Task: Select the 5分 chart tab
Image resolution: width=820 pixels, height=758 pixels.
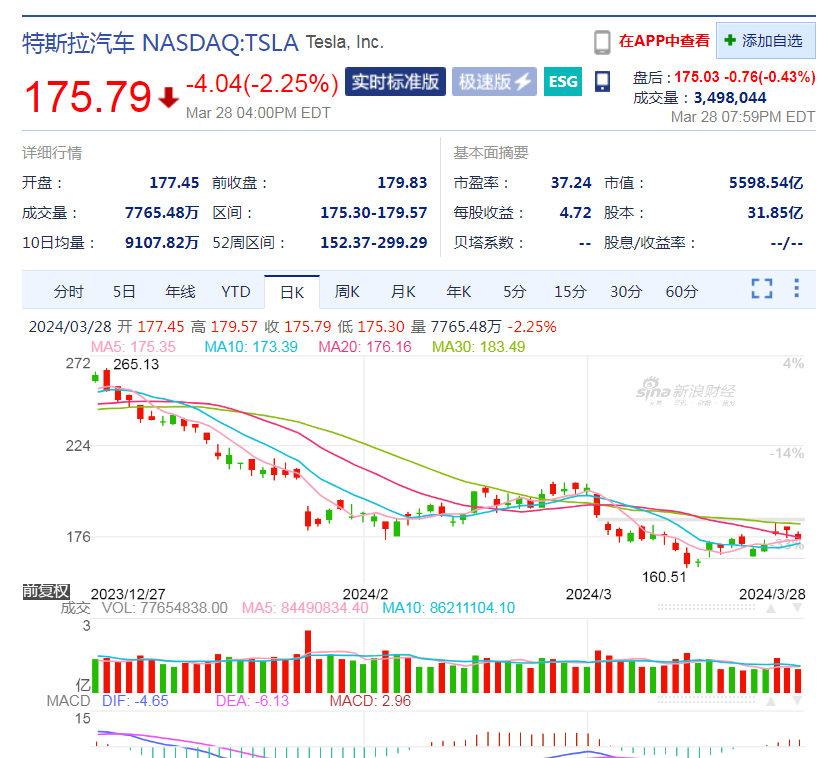Action: (514, 291)
